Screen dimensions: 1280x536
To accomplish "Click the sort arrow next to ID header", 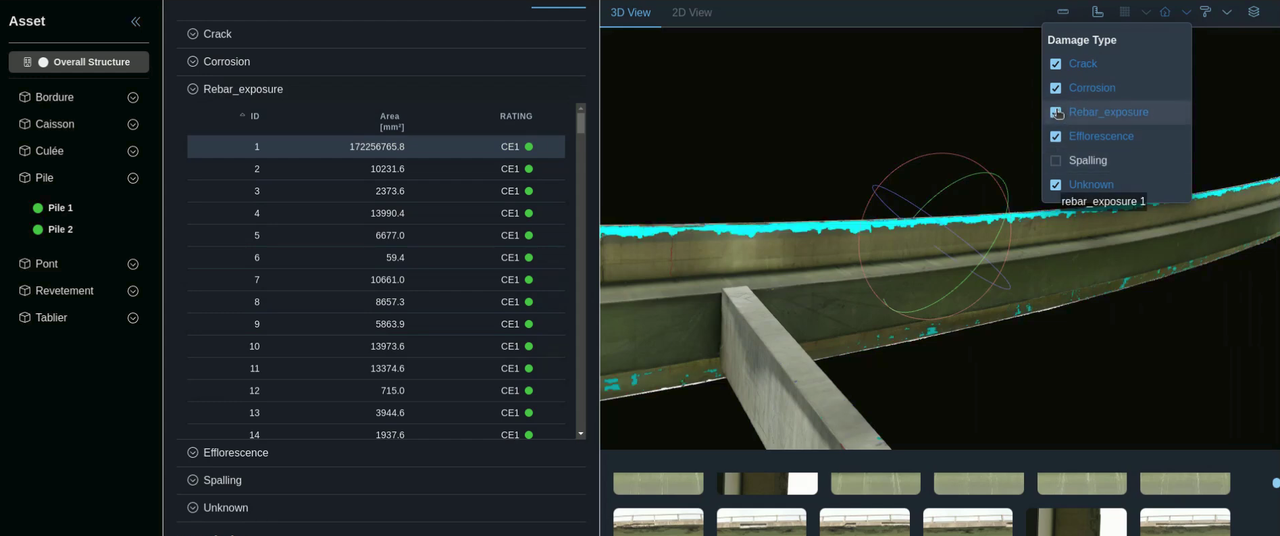I will [x=242, y=116].
